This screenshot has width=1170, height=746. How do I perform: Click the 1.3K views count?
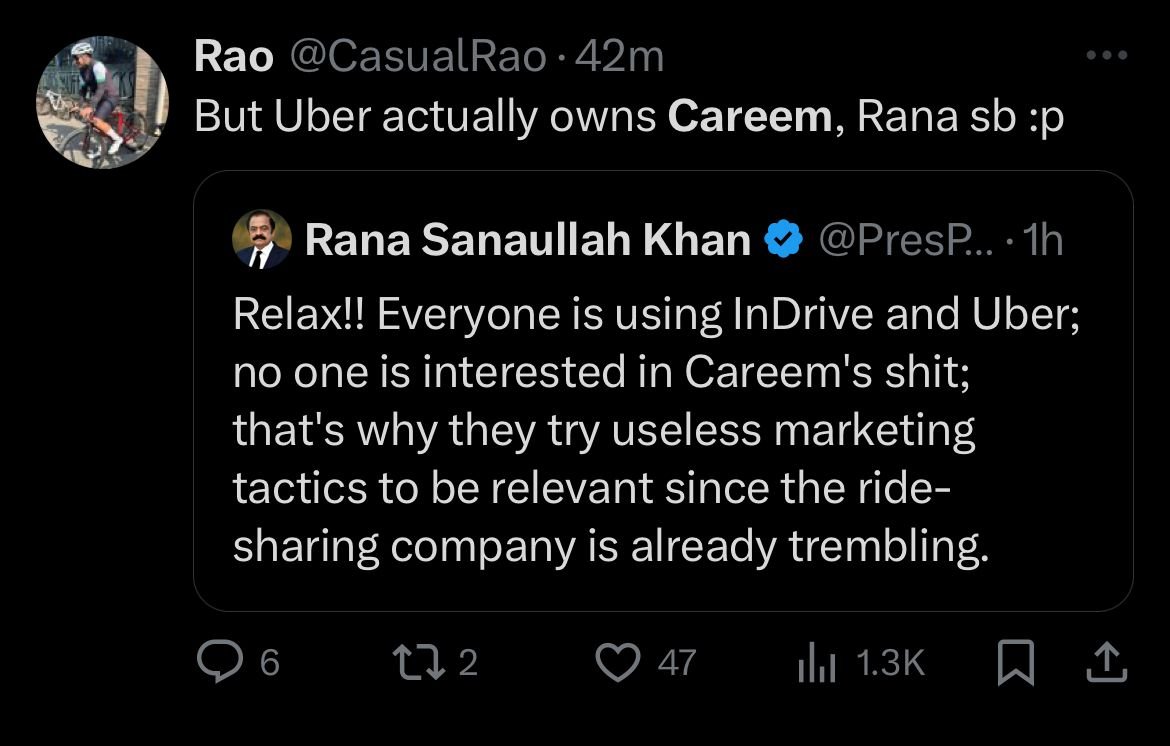coord(892,663)
